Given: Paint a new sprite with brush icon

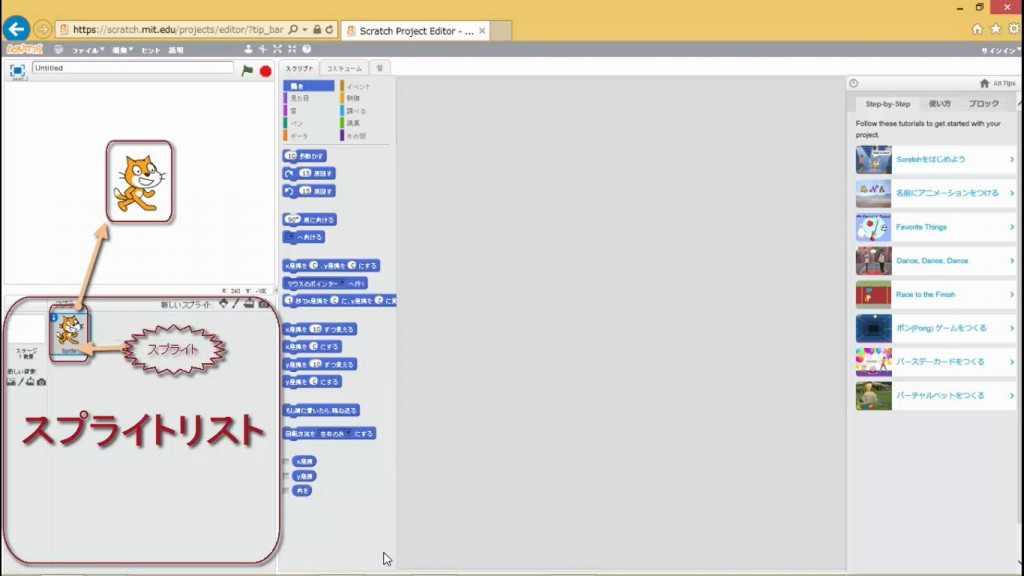Looking at the screenshot, I should point(236,304).
